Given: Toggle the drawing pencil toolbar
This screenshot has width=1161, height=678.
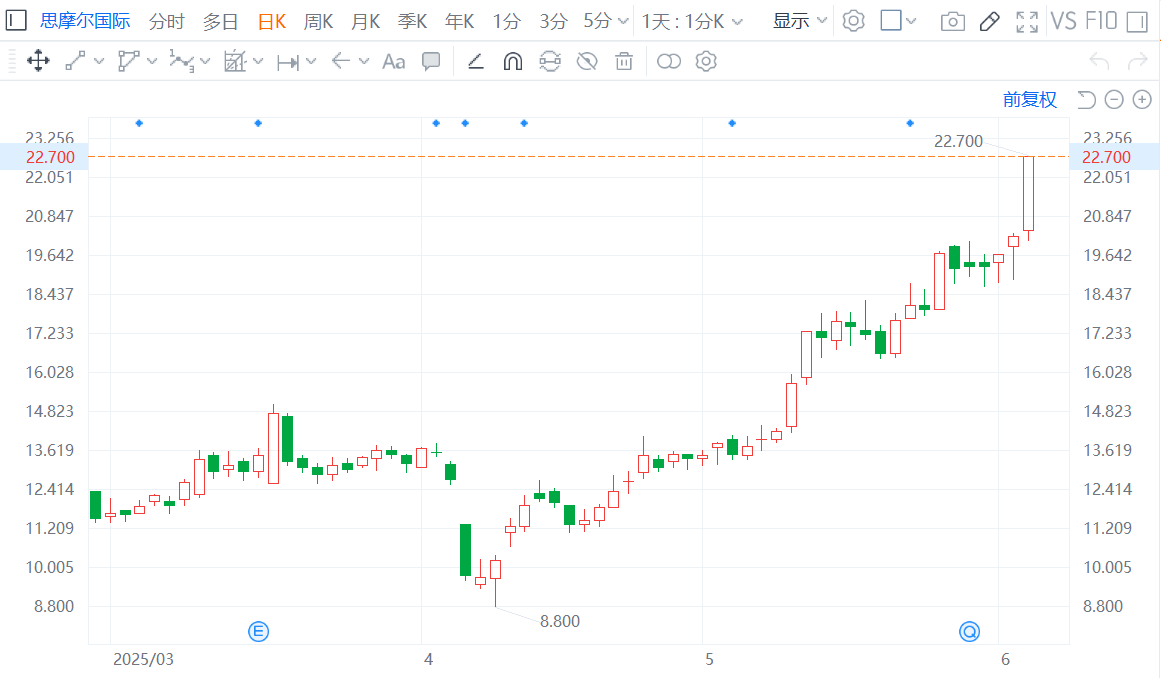Looking at the screenshot, I should pyautogui.click(x=989, y=21).
